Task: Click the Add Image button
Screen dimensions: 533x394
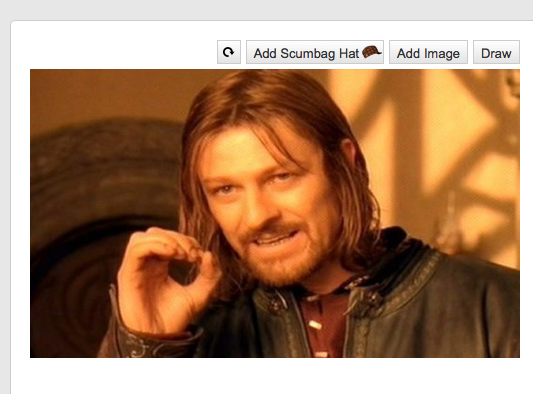Action: click(x=428, y=52)
